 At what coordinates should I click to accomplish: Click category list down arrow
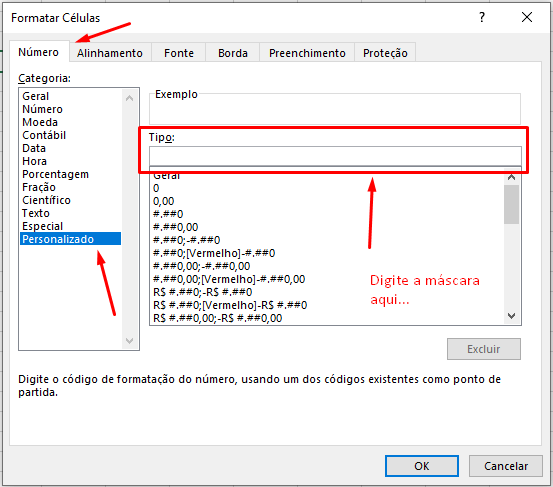point(129,341)
